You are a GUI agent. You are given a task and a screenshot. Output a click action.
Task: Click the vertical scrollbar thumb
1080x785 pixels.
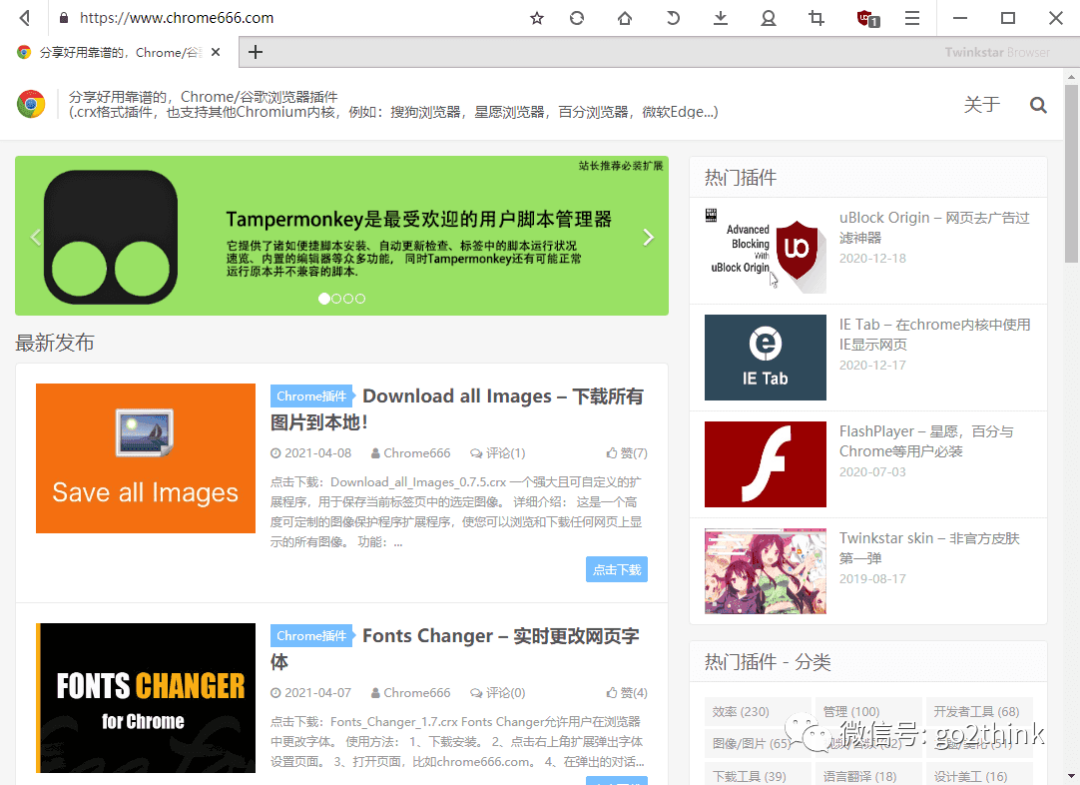tap(1071, 174)
